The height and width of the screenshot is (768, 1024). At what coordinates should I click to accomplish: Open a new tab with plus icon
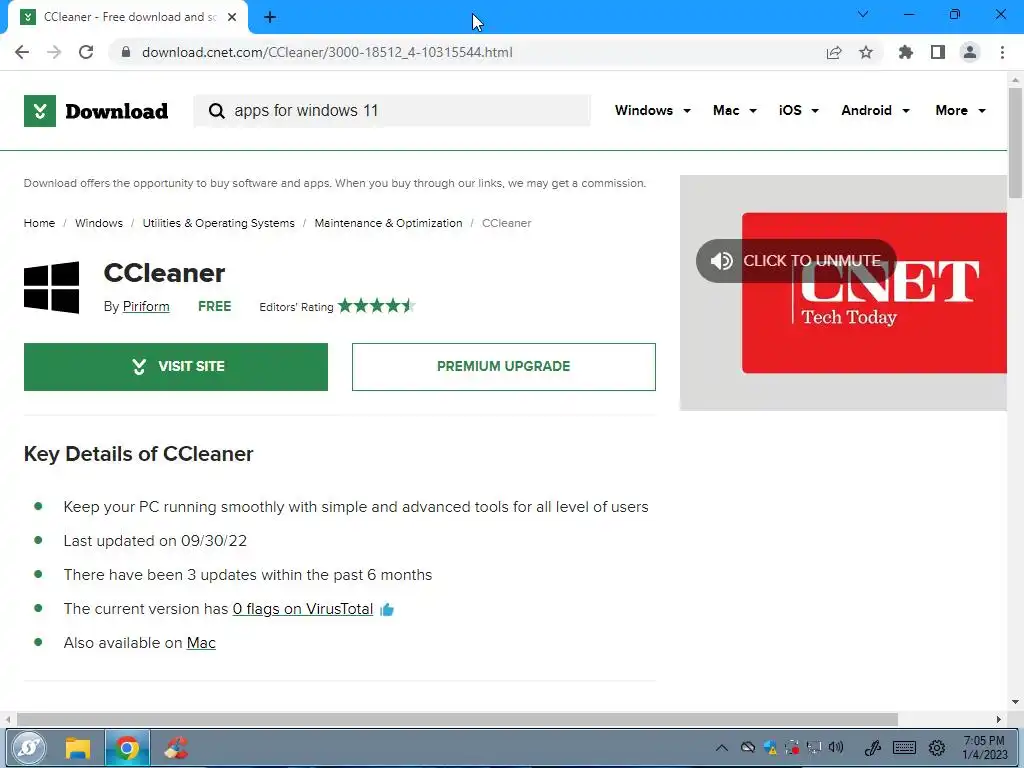point(270,18)
